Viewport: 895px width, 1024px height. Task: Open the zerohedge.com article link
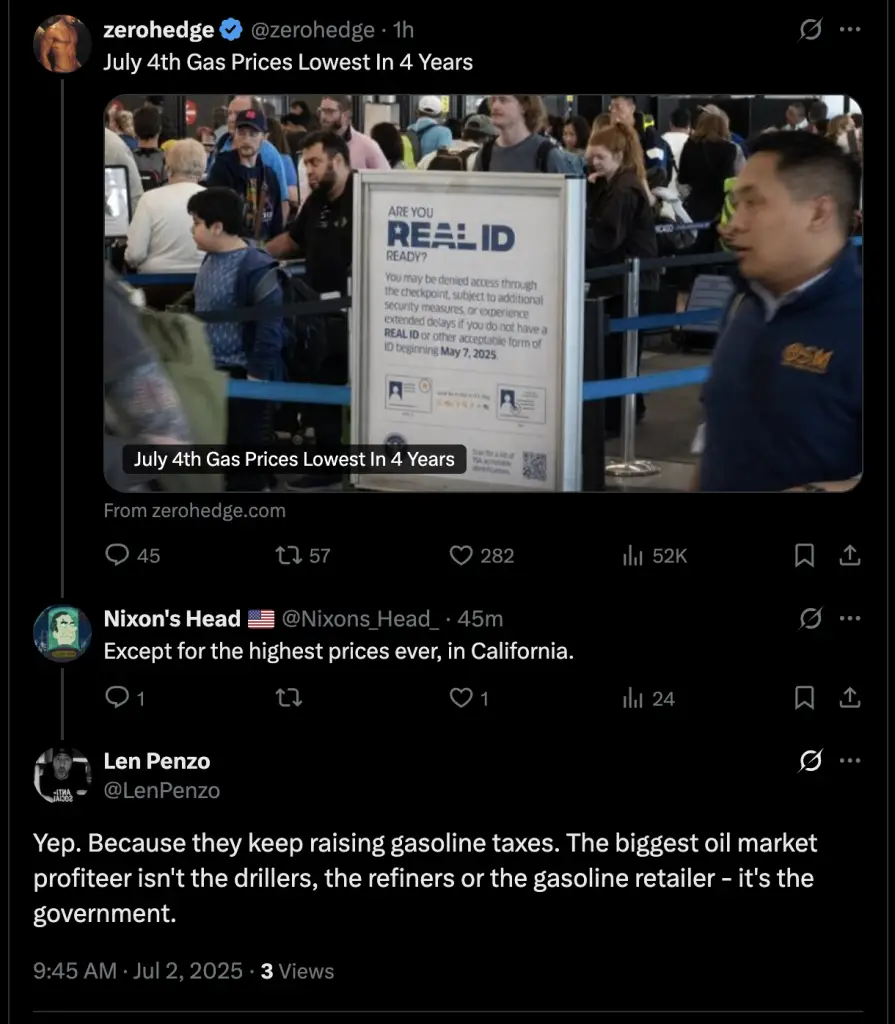[195, 511]
